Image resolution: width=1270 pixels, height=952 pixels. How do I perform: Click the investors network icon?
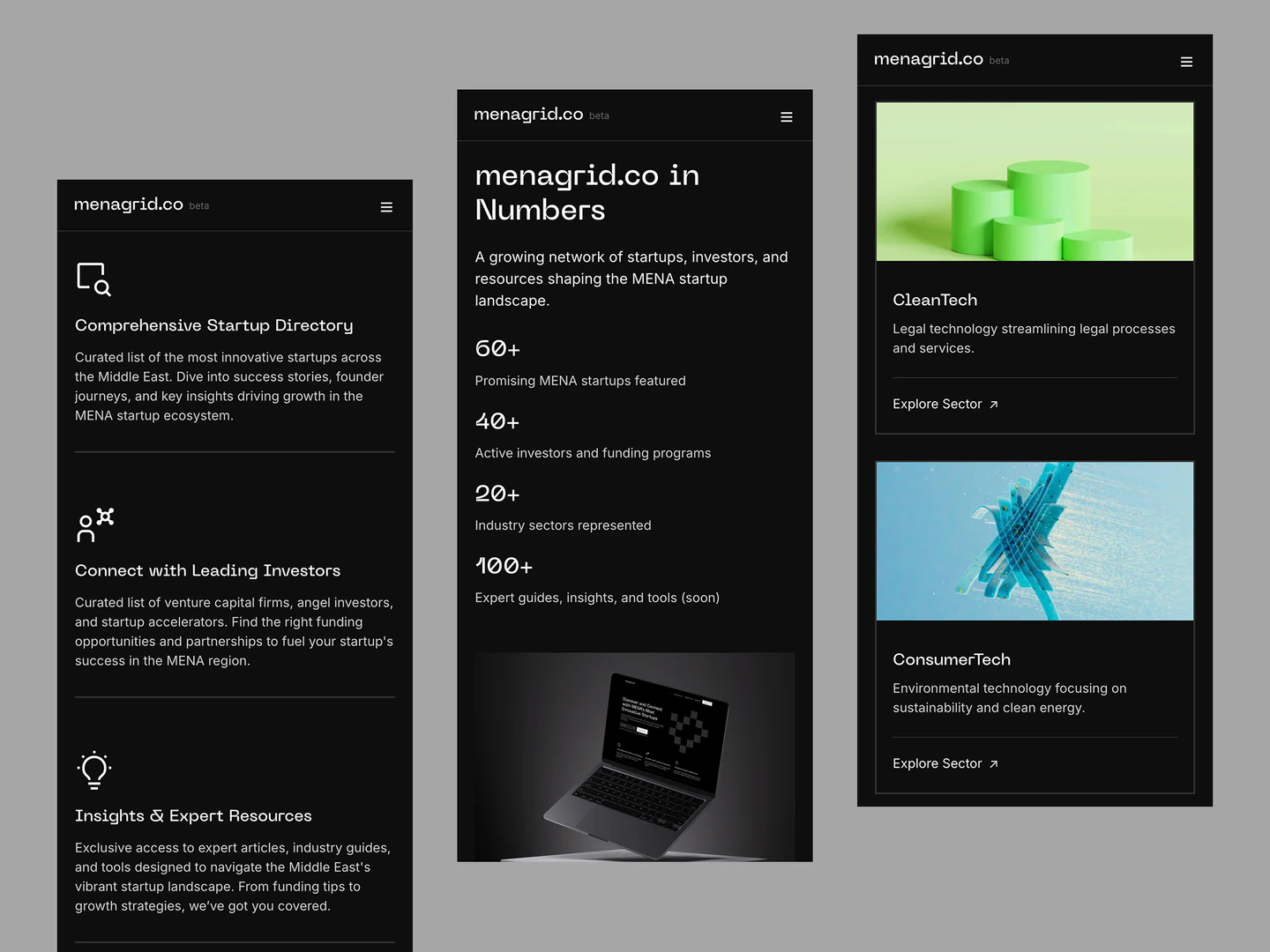point(95,524)
